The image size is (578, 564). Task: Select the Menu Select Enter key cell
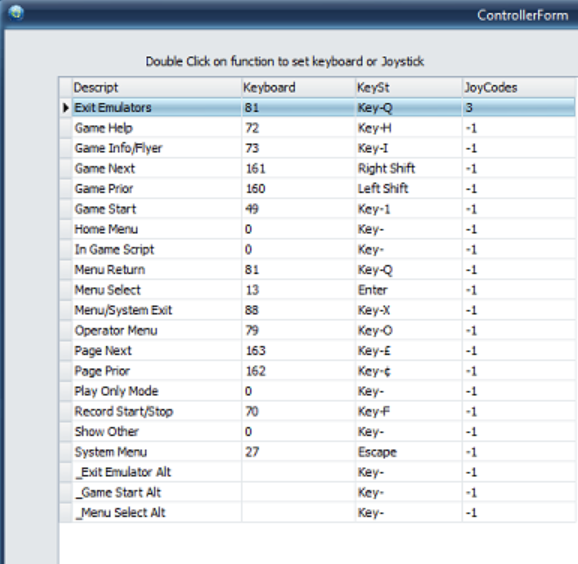pyautogui.click(x=408, y=290)
